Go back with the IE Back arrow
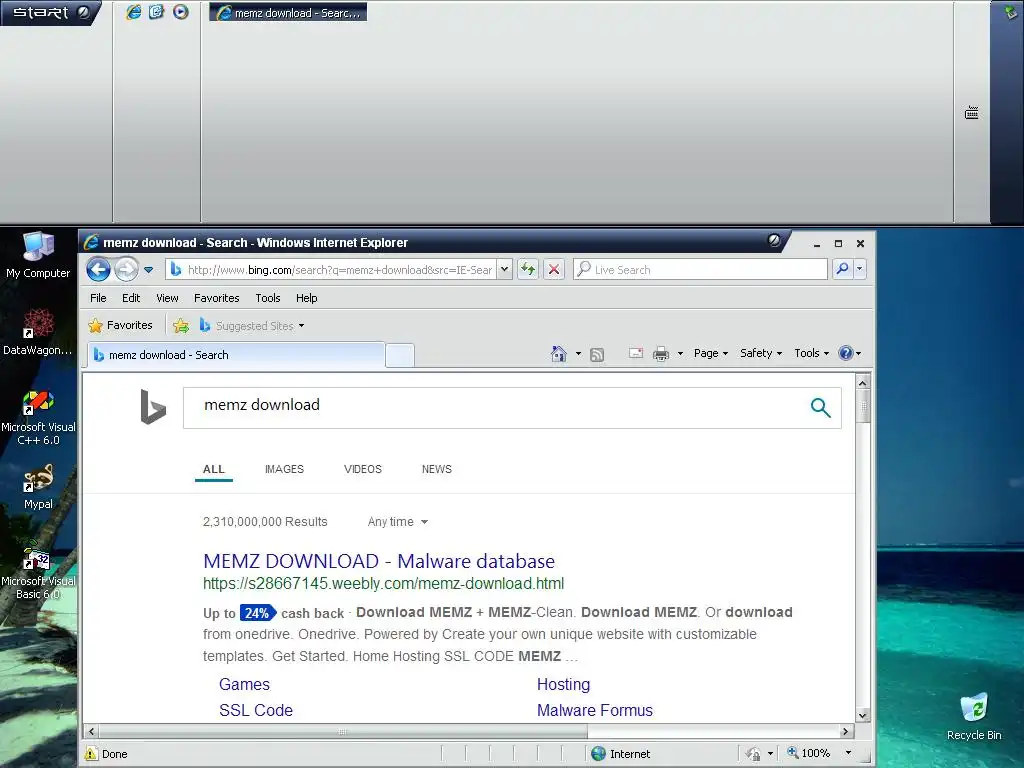The width and height of the screenshot is (1024, 768). click(99, 269)
